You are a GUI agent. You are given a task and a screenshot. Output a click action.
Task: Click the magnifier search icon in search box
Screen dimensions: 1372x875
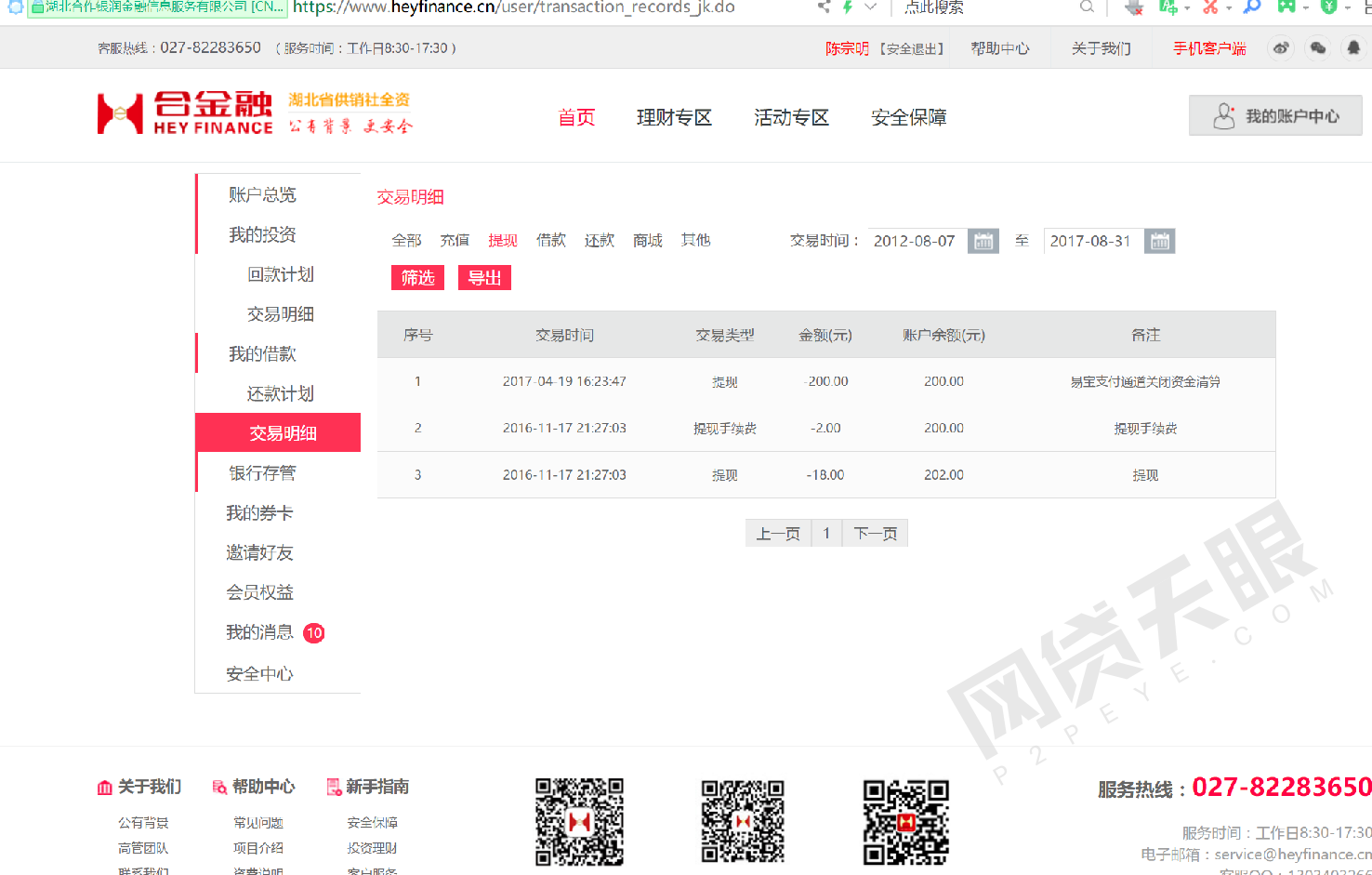click(x=1087, y=7)
